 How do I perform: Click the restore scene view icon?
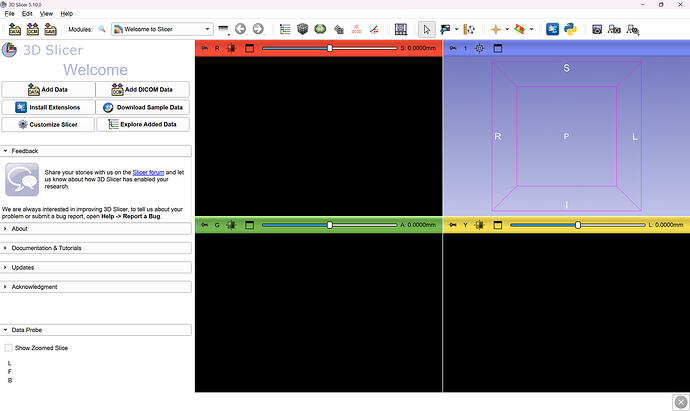click(x=633, y=29)
